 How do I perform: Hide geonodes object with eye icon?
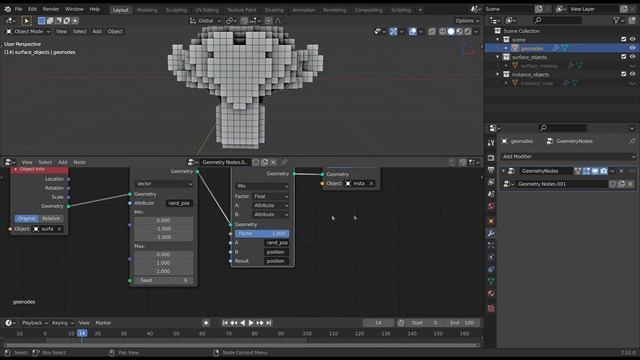pyautogui.click(x=633, y=48)
